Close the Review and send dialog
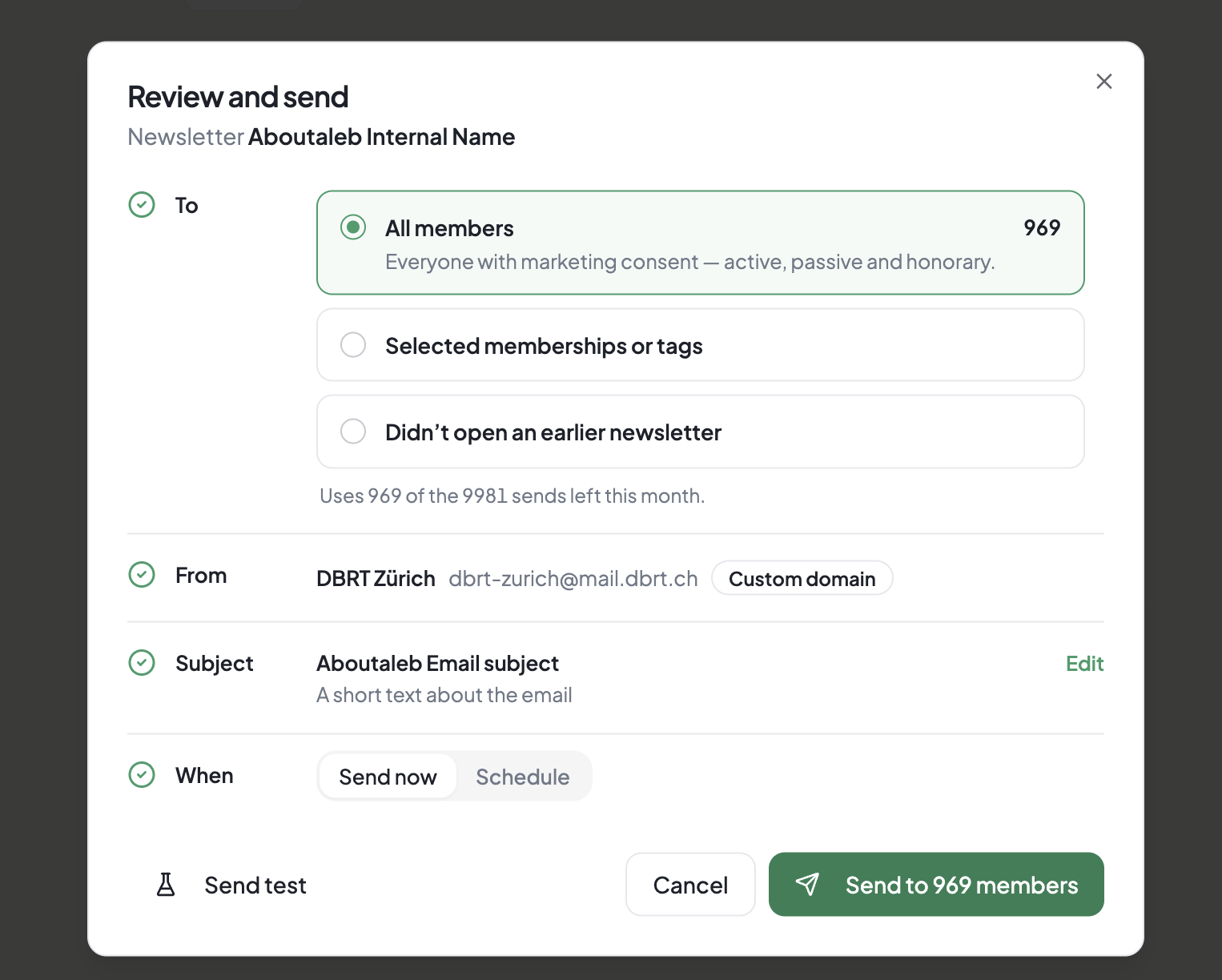Screen dimensions: 1222x980 click(1103, 82)
